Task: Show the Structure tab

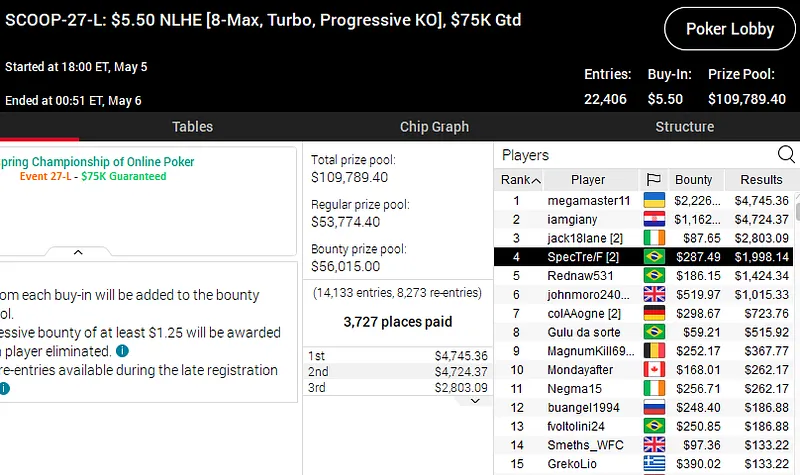Action: (684, 127)
